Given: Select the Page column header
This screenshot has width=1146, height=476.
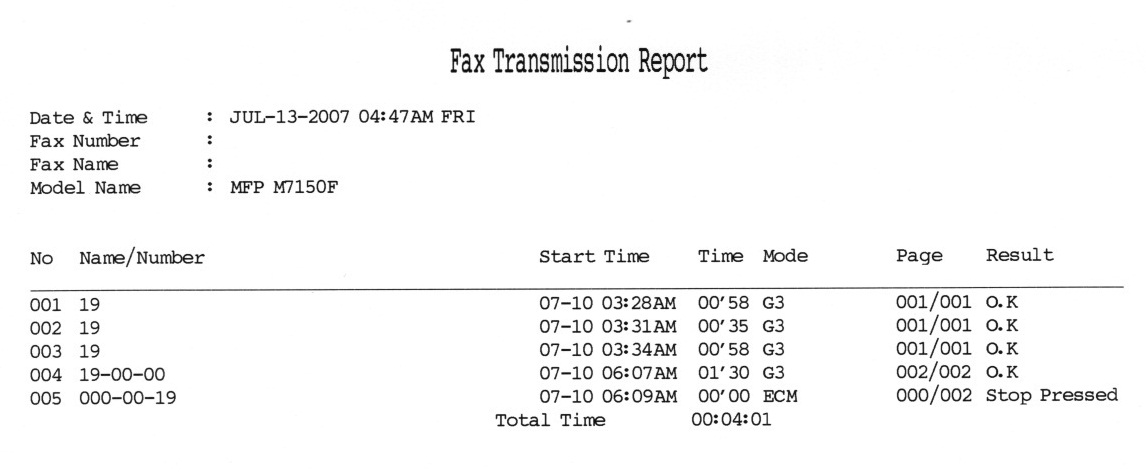Looking at the screenshot, I should (919, 257).
